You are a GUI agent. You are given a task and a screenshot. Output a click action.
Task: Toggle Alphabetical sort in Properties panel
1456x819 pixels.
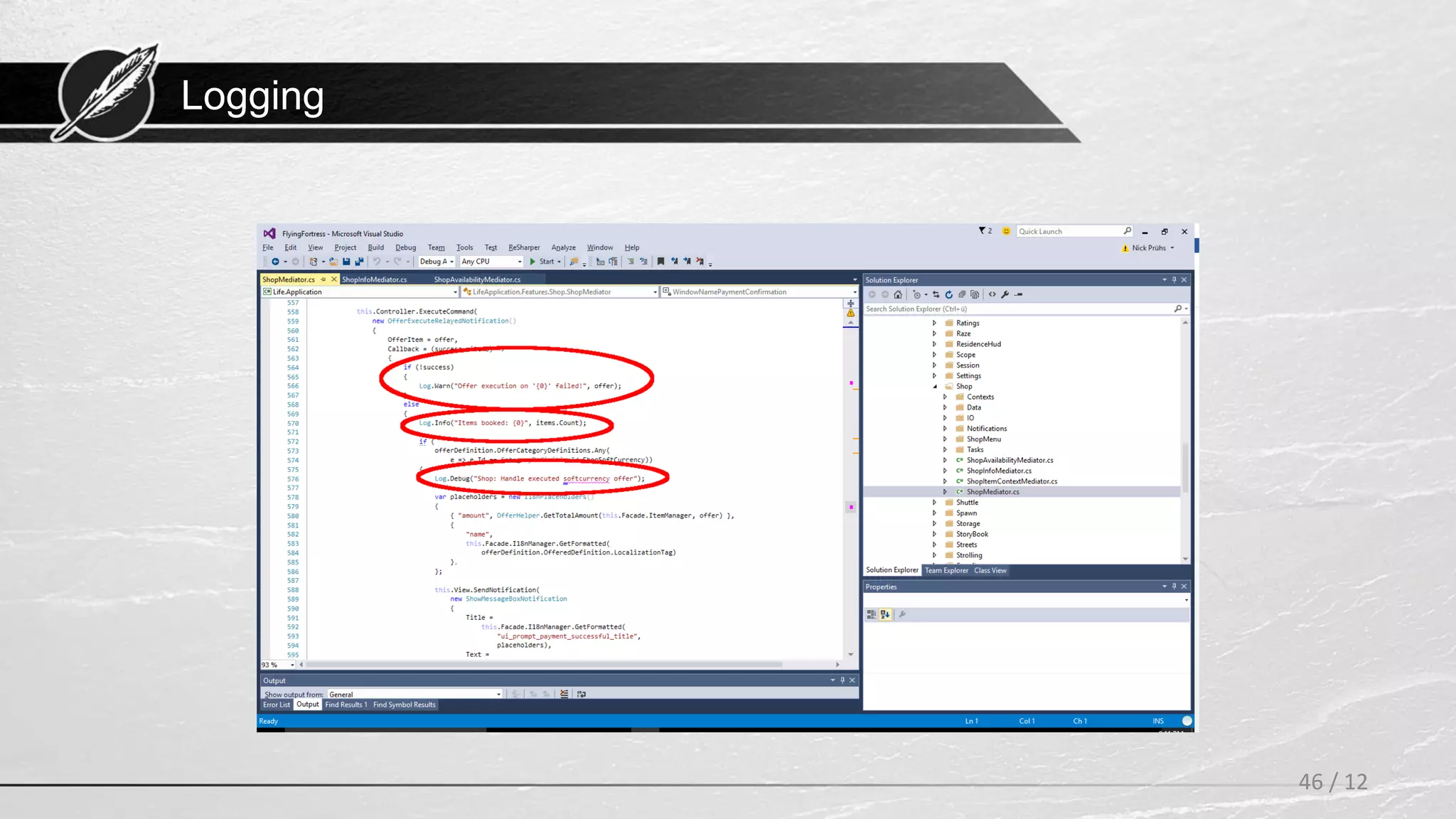885,614
